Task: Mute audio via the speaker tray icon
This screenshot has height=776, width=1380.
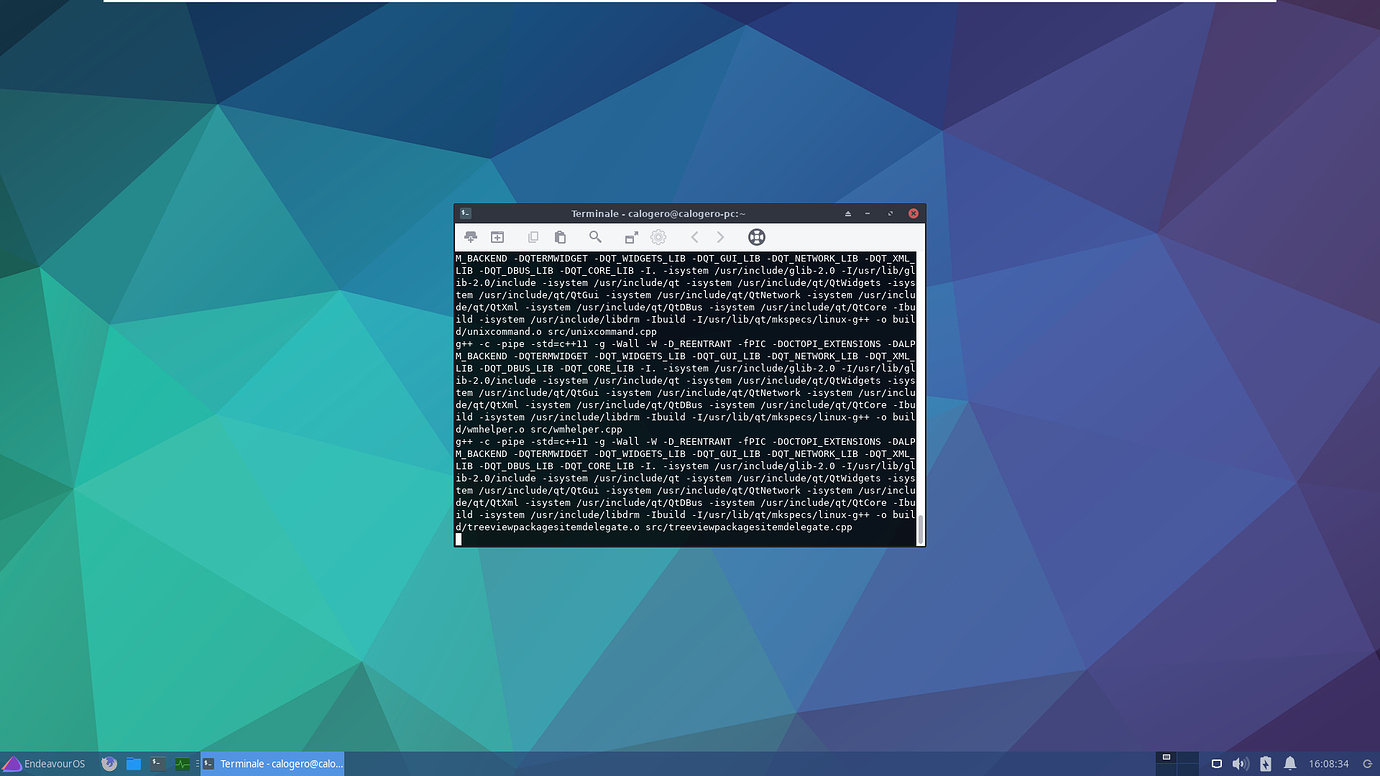Action: coord(1240,763)
